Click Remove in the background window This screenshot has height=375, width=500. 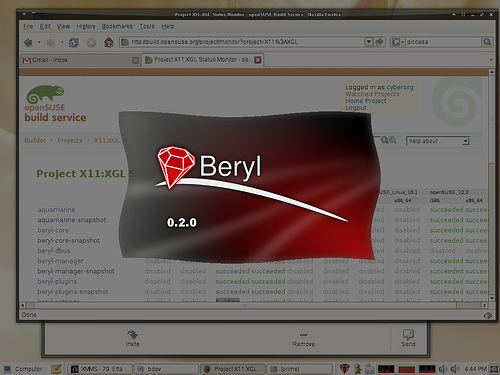click(x=303, y=340)
